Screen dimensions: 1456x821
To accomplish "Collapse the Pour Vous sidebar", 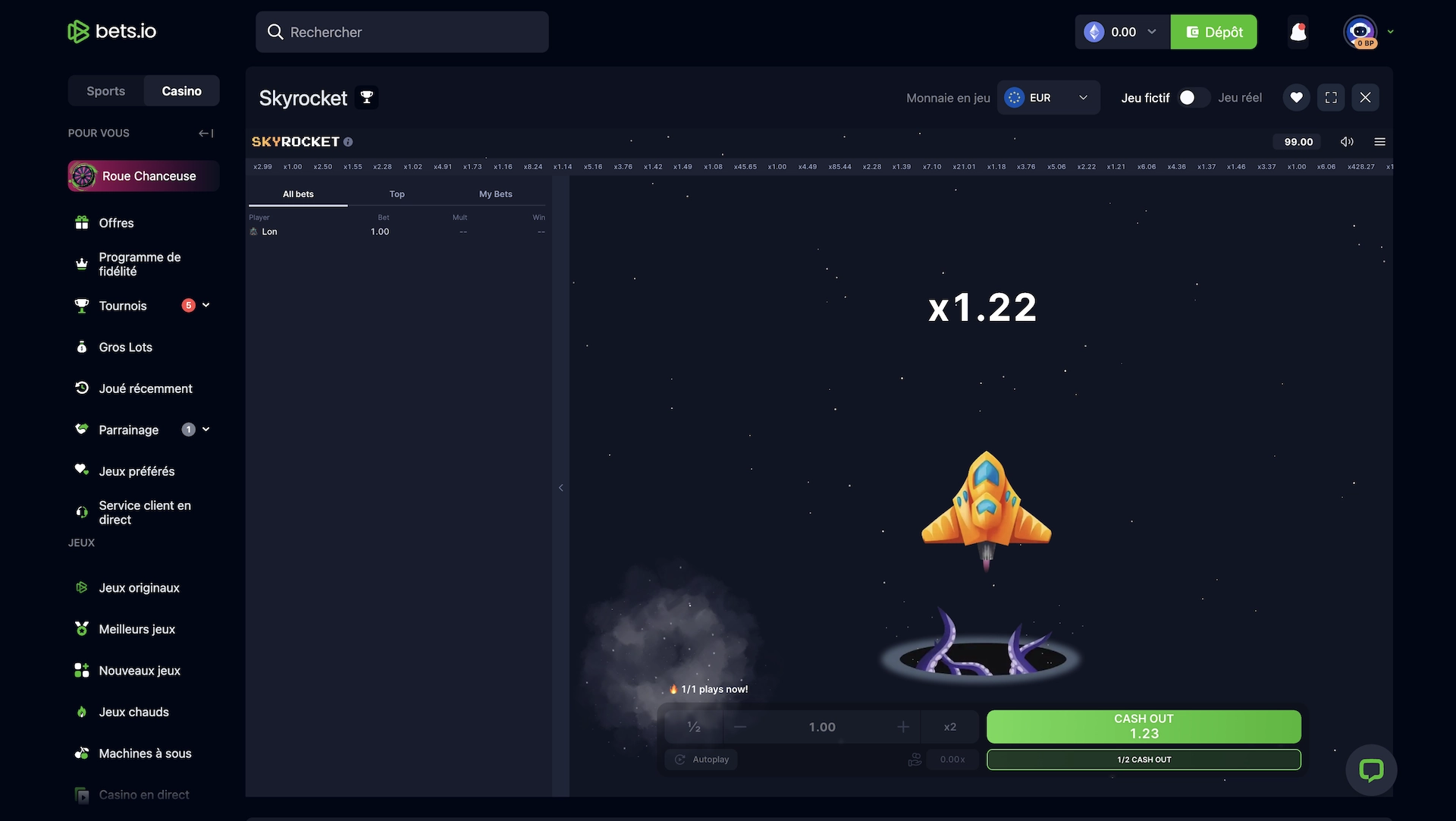I will tap(205, 133).
